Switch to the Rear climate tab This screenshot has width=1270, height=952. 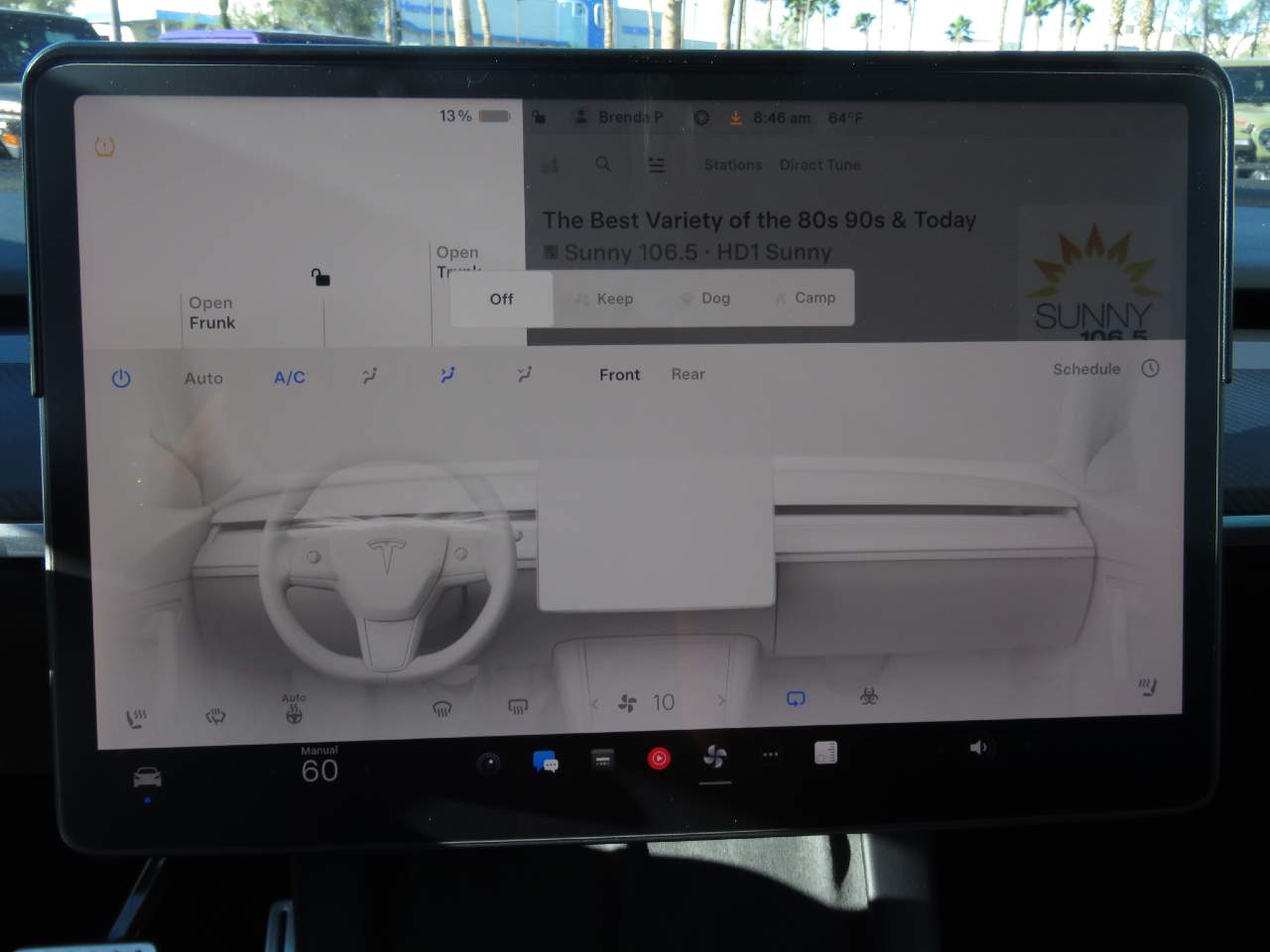point(687,375)
